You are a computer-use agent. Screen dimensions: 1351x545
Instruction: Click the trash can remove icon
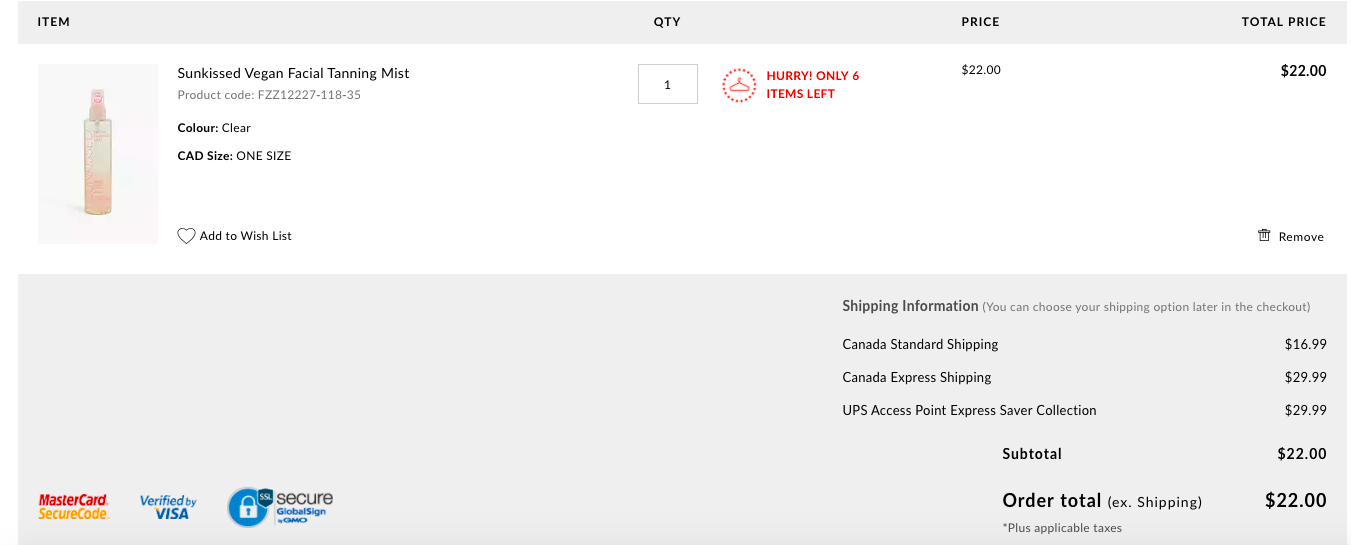(x=1264, y=235)
